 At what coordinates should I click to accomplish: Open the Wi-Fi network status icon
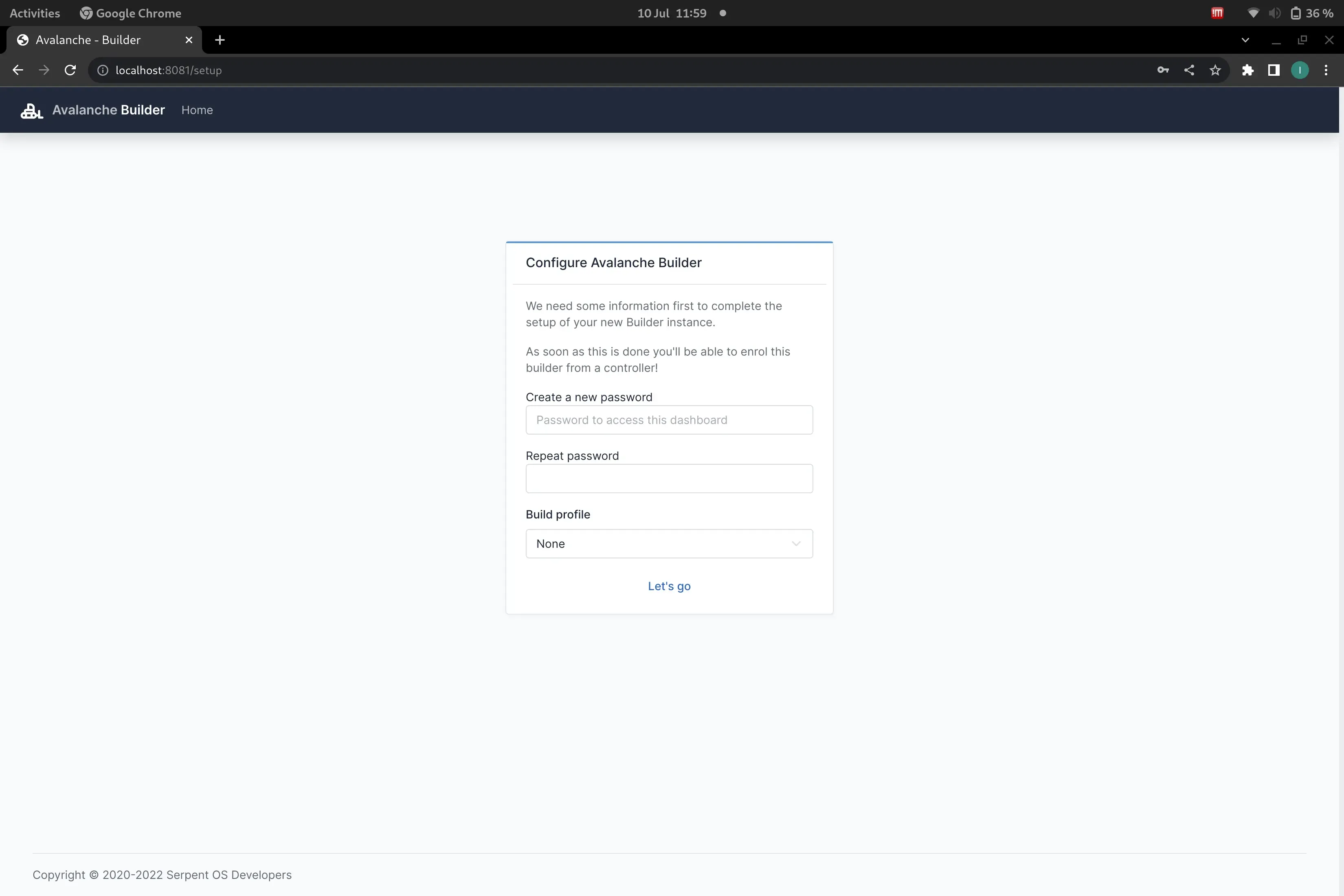1253,13
